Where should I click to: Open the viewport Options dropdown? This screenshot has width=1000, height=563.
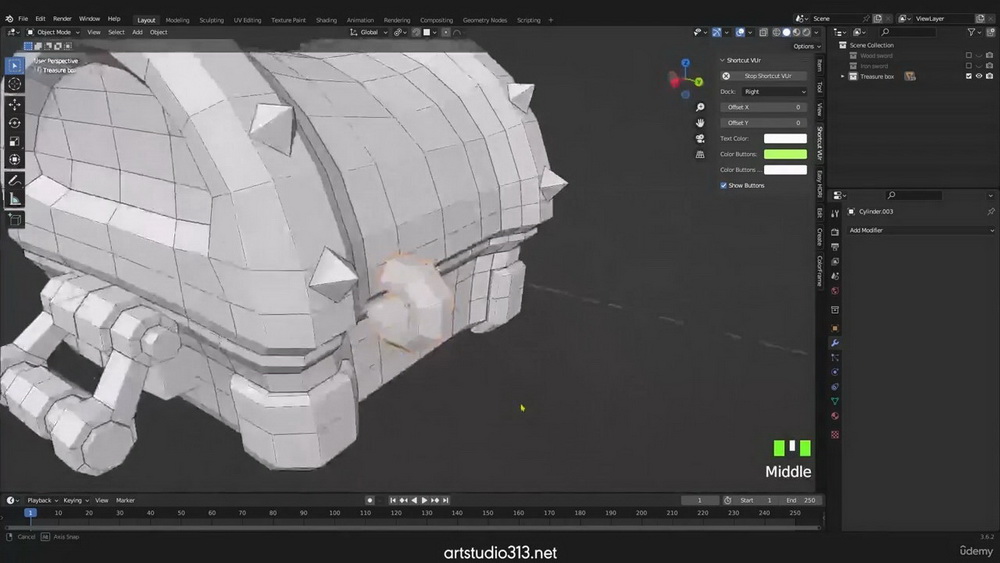point(807,47)
